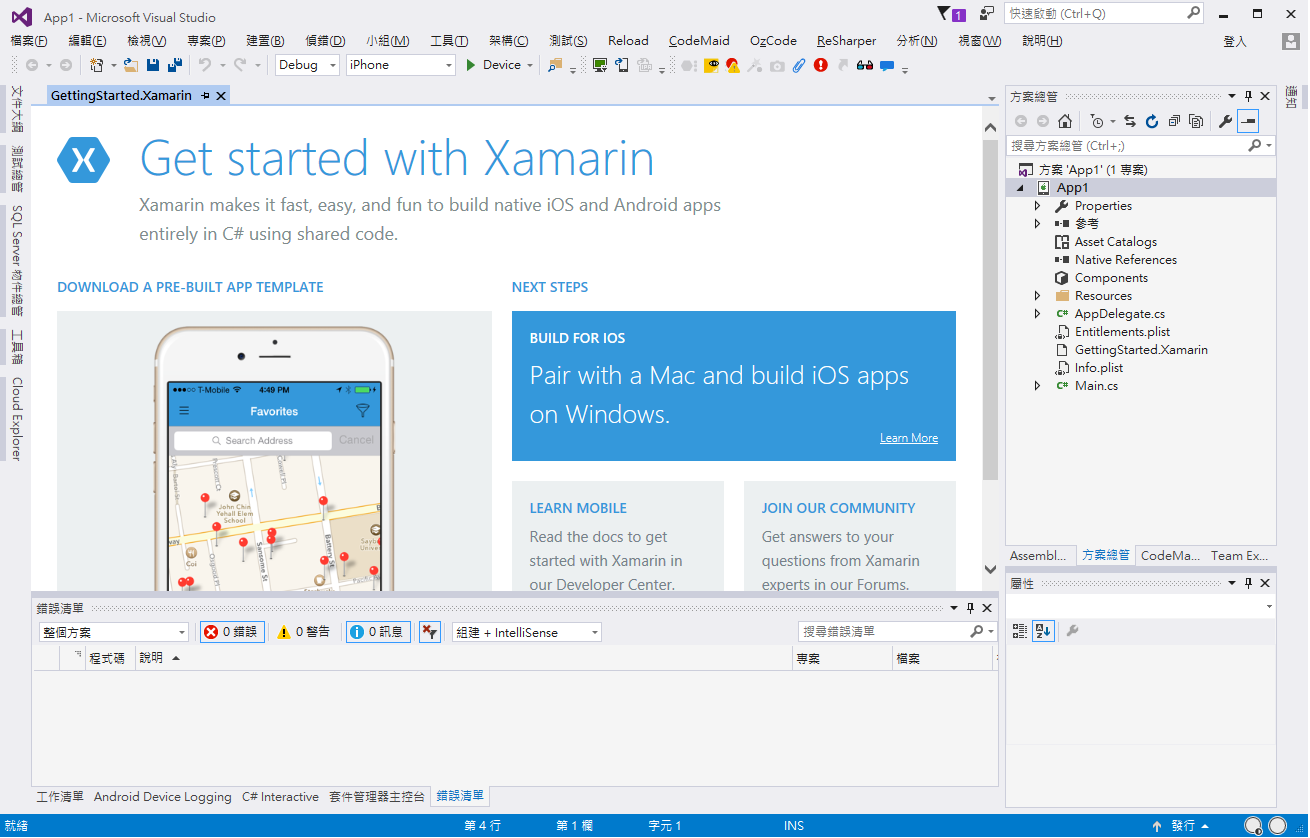Click the 發行 publish button in the status bar

click(1181, 826)
